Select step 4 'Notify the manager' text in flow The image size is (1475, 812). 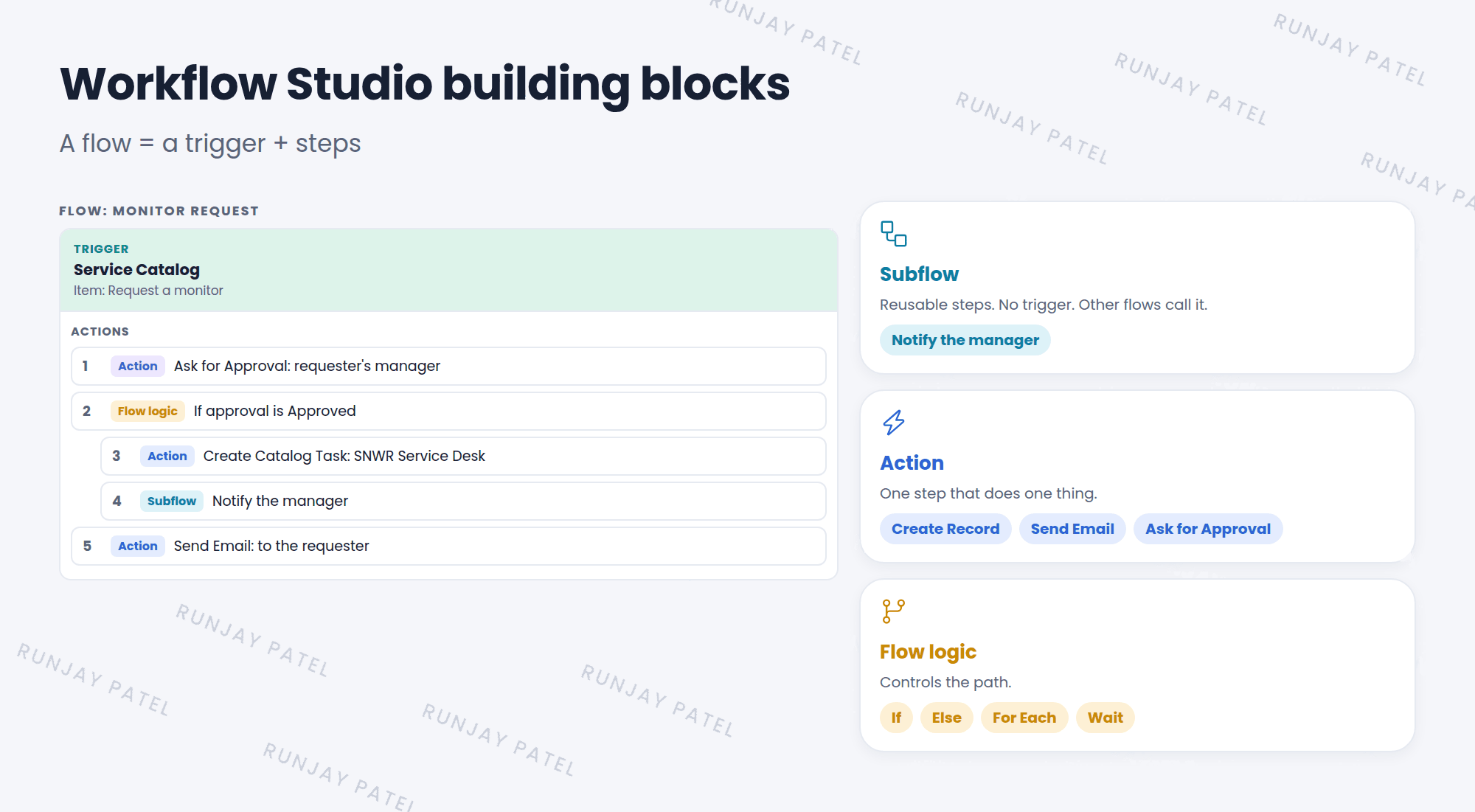(x=280, y=501)
